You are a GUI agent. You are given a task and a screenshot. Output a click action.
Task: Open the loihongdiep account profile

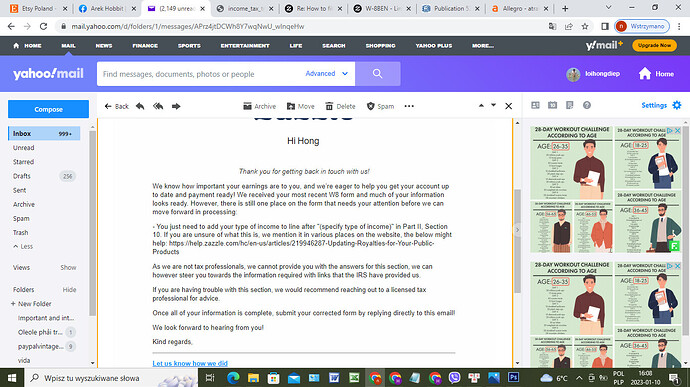click(593, 74)
